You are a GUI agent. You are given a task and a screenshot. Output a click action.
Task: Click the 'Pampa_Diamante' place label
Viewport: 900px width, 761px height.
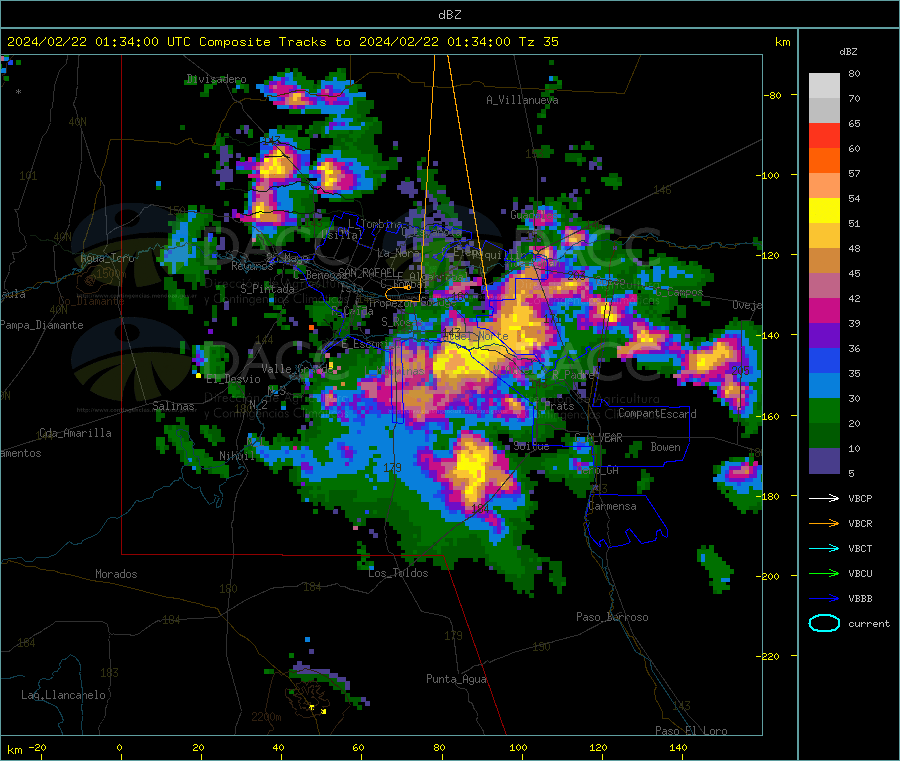41,325
